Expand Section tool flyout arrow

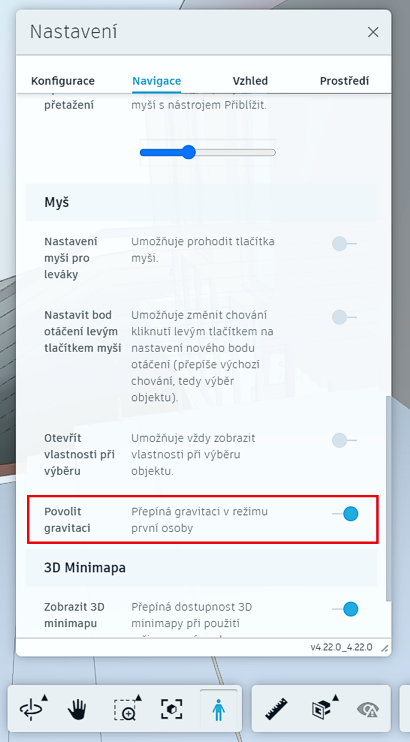pyautogui.click(x=336, y=697)
